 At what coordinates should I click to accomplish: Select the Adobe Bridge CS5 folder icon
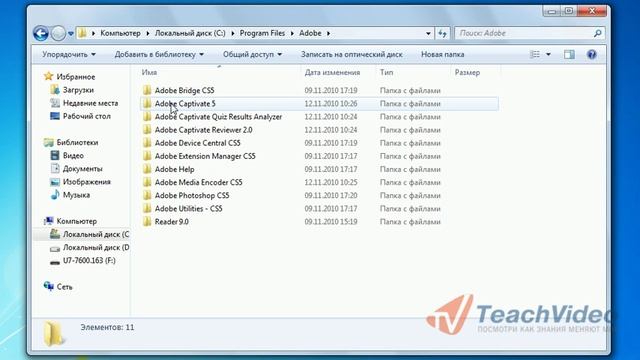pyautogui.click(x=147, y=90)
